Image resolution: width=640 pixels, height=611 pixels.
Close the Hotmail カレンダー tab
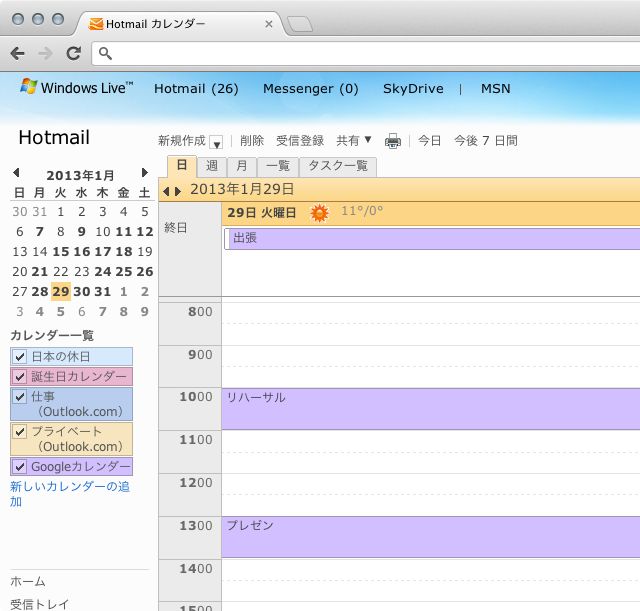[269, 24]
